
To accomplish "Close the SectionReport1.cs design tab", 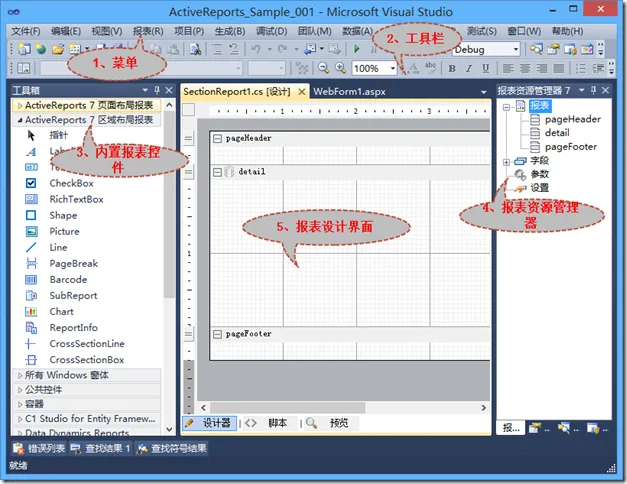I will (302, 92).
